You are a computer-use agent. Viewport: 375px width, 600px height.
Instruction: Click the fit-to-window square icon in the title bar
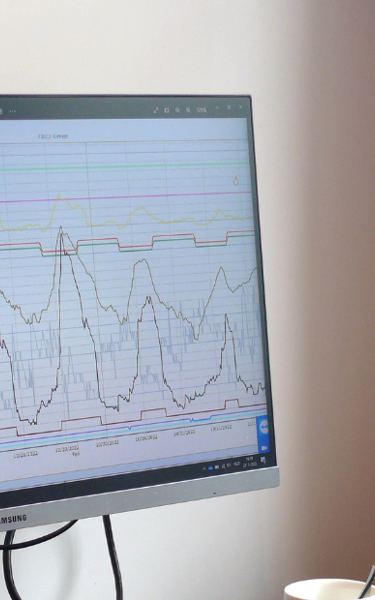tap(167, 110)
